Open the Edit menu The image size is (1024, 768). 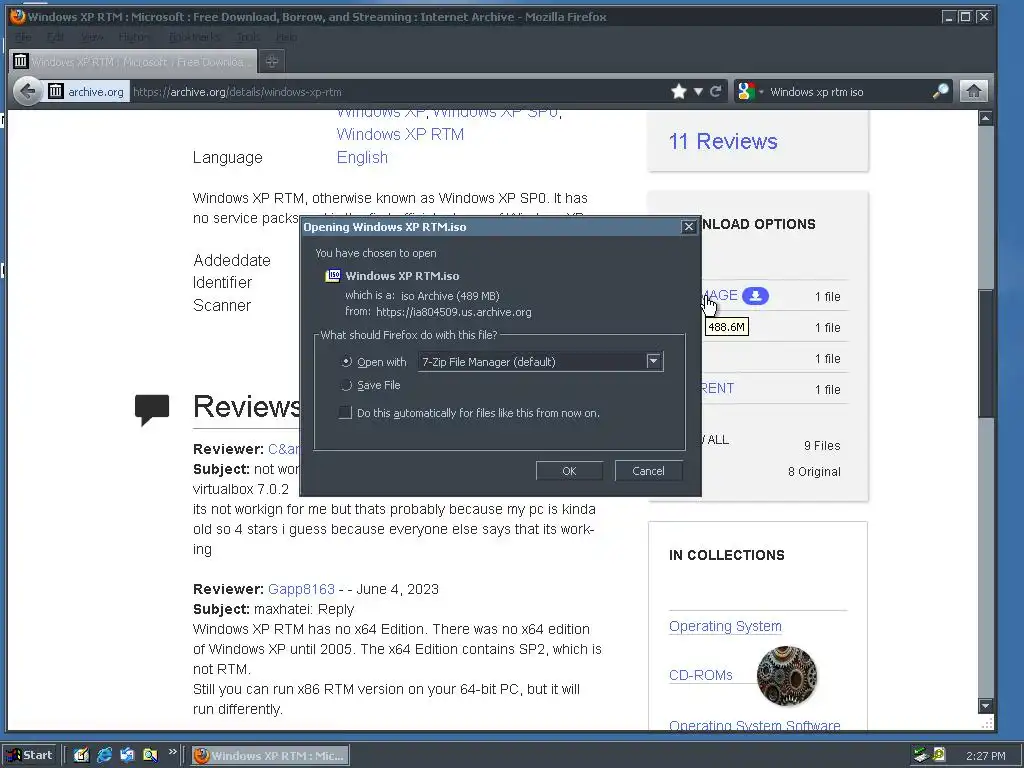[x=56, y=37]
